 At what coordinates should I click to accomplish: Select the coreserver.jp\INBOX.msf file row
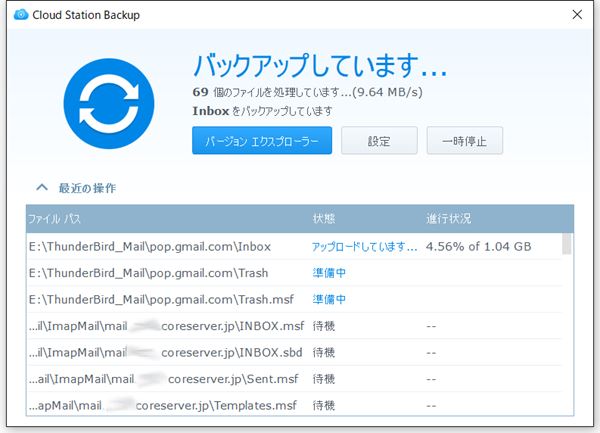(294, 326)
